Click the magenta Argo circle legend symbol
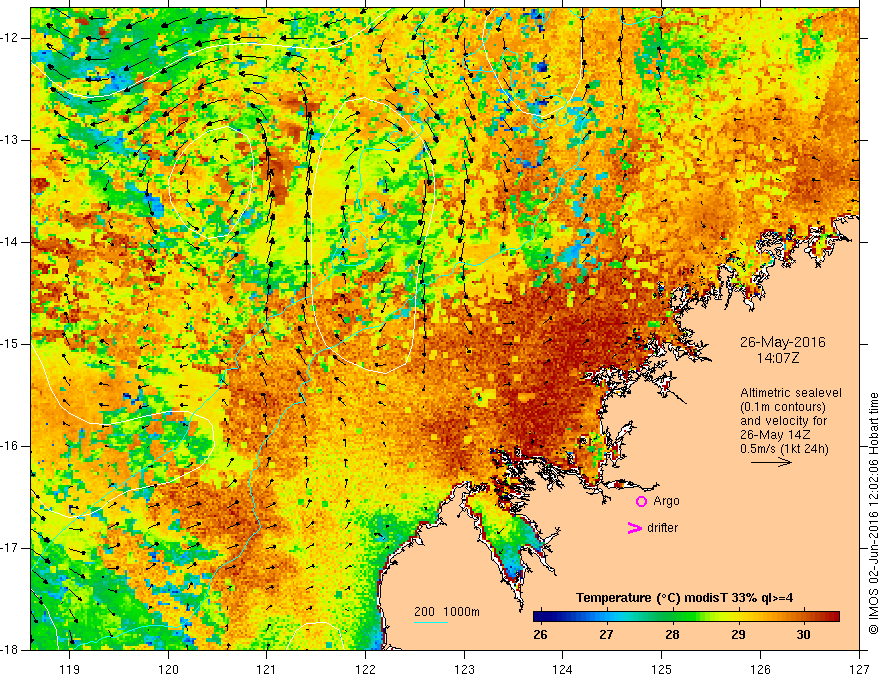This screenshot has height=680, width=880. click(x=641, y=501)
